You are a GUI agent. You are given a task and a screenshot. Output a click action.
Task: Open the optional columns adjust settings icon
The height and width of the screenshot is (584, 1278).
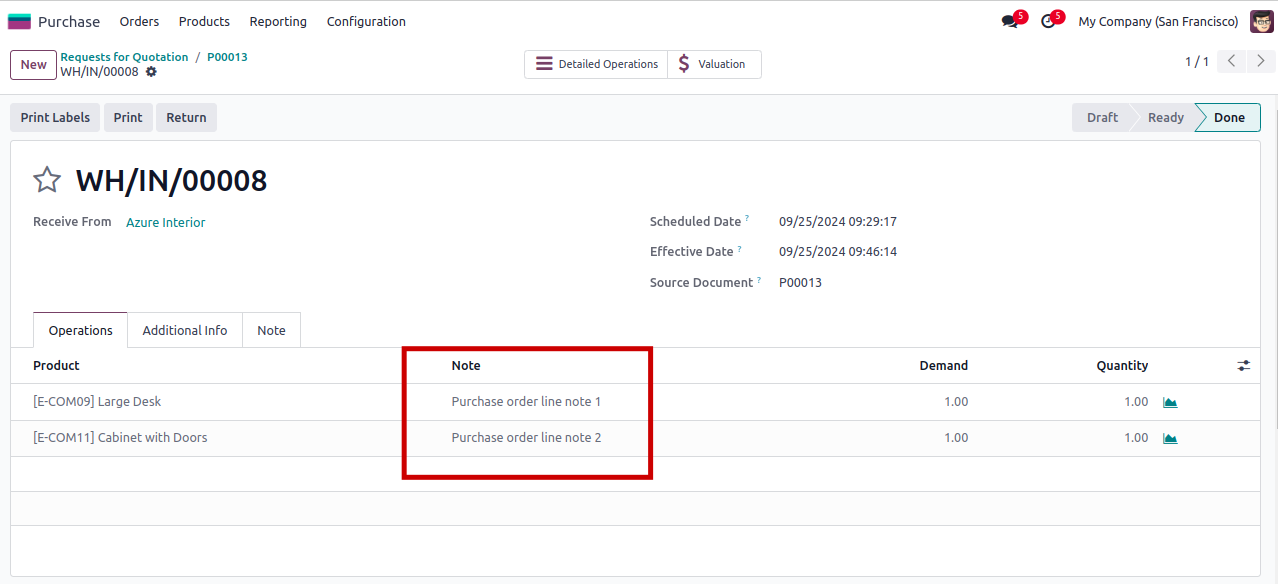point(1243,366)
